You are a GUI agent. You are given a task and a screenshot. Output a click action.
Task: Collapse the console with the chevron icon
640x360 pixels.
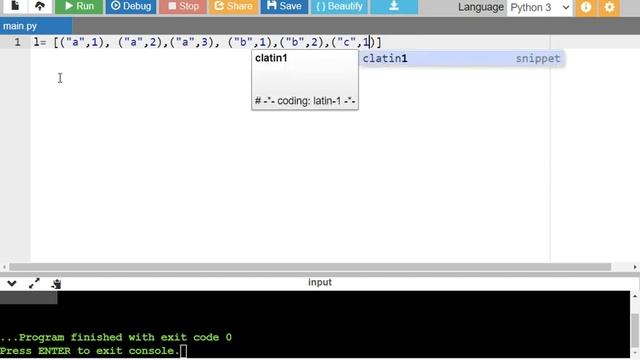click(11, 283)
